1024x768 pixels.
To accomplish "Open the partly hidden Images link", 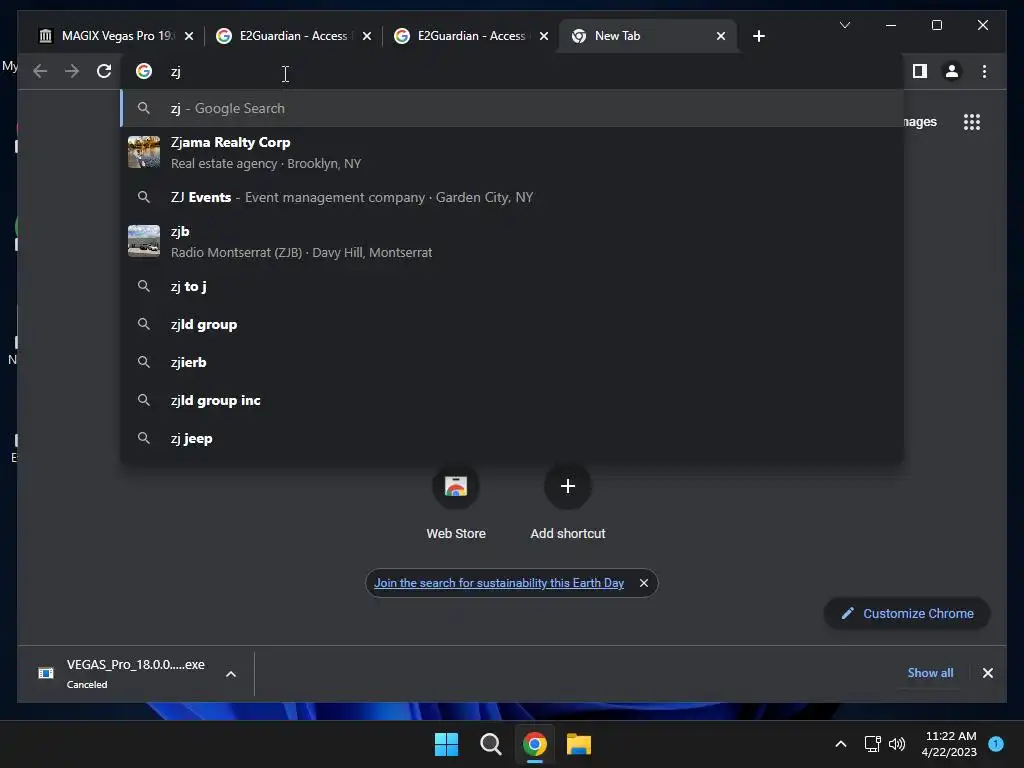I will [920, 121].
